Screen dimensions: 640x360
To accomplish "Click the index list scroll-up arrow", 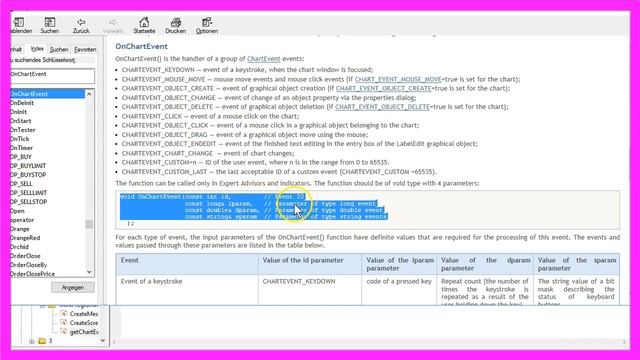I will [89, 94].
